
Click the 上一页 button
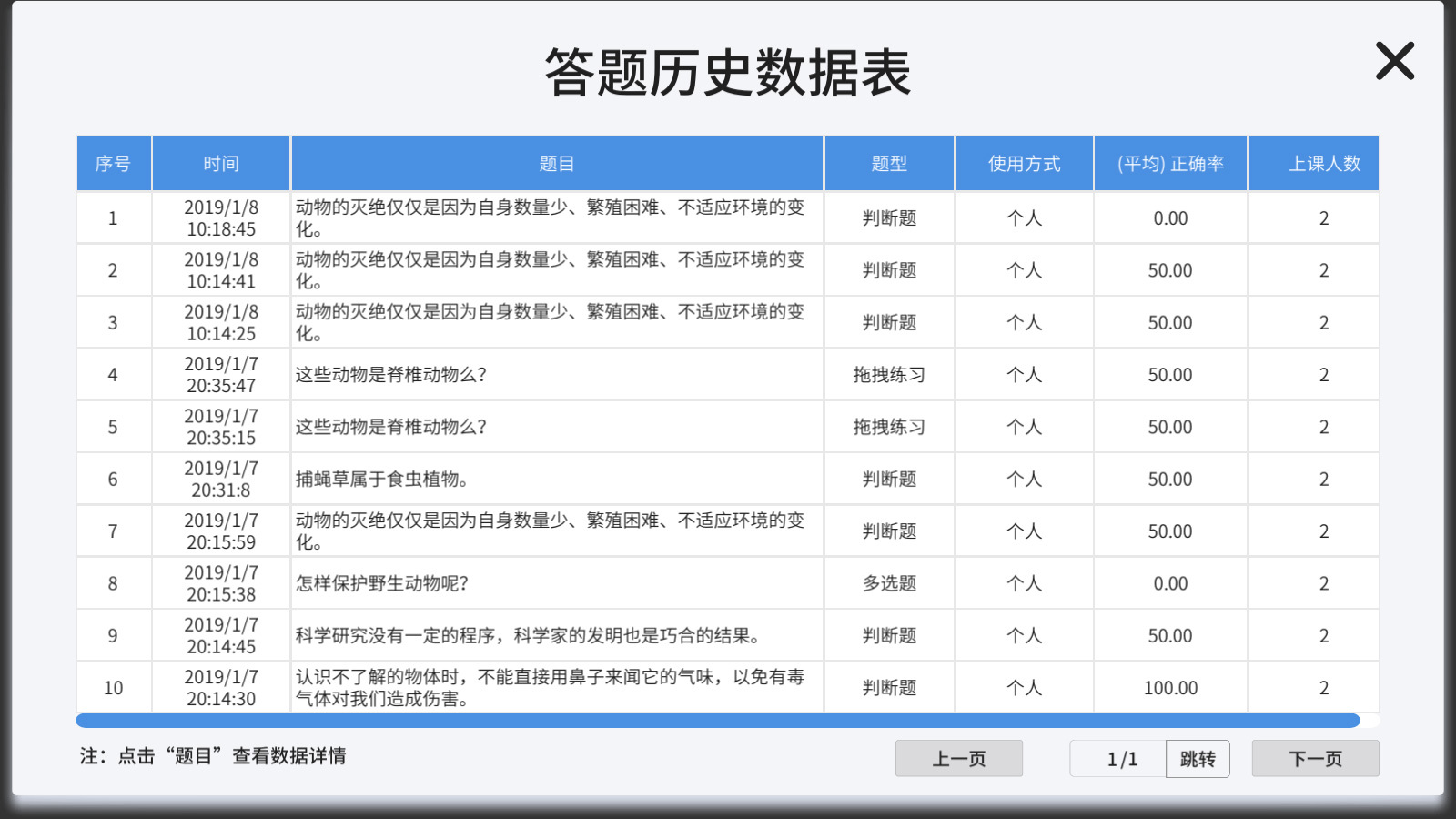click(x=958, y=758)
